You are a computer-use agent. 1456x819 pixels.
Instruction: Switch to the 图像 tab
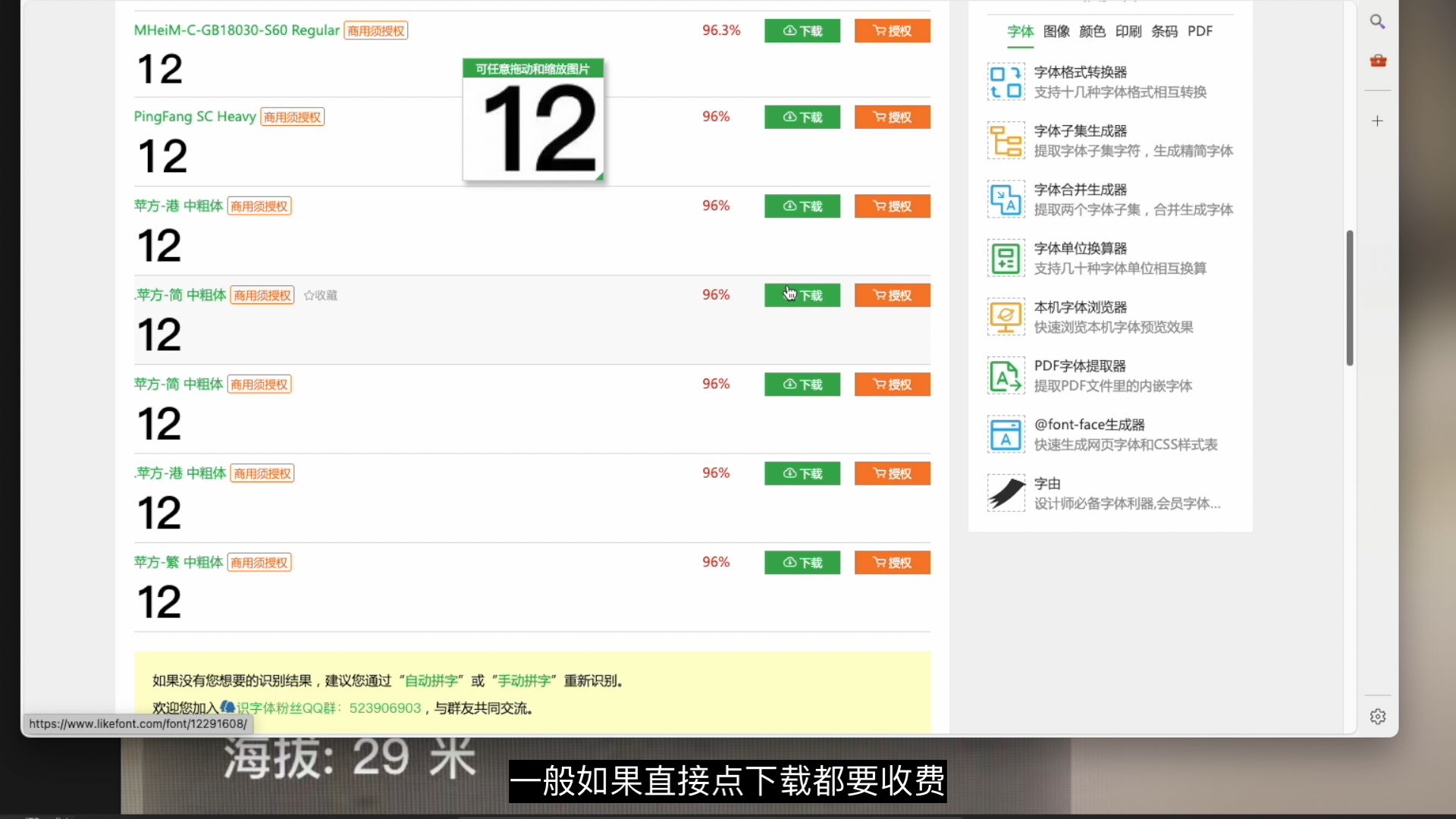point(1056,31)
